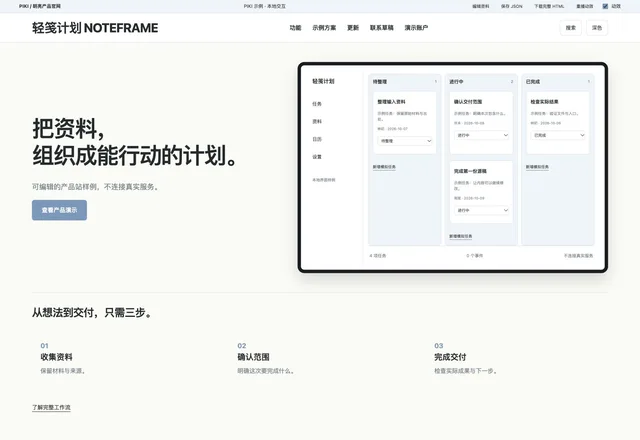This screenshot has height=440, width=640.
Task: Click the 确认范围 step heading
Action: 253,357
